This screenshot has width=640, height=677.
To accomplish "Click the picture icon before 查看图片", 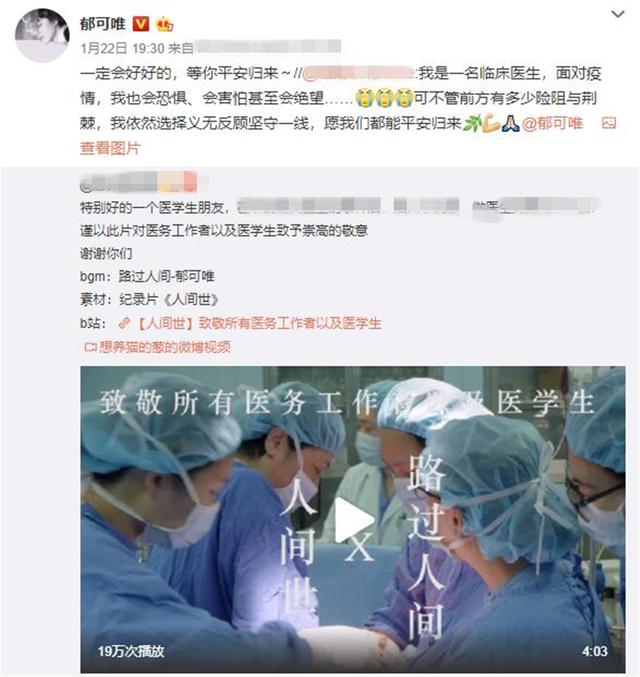I will click(x=608, y=123).
